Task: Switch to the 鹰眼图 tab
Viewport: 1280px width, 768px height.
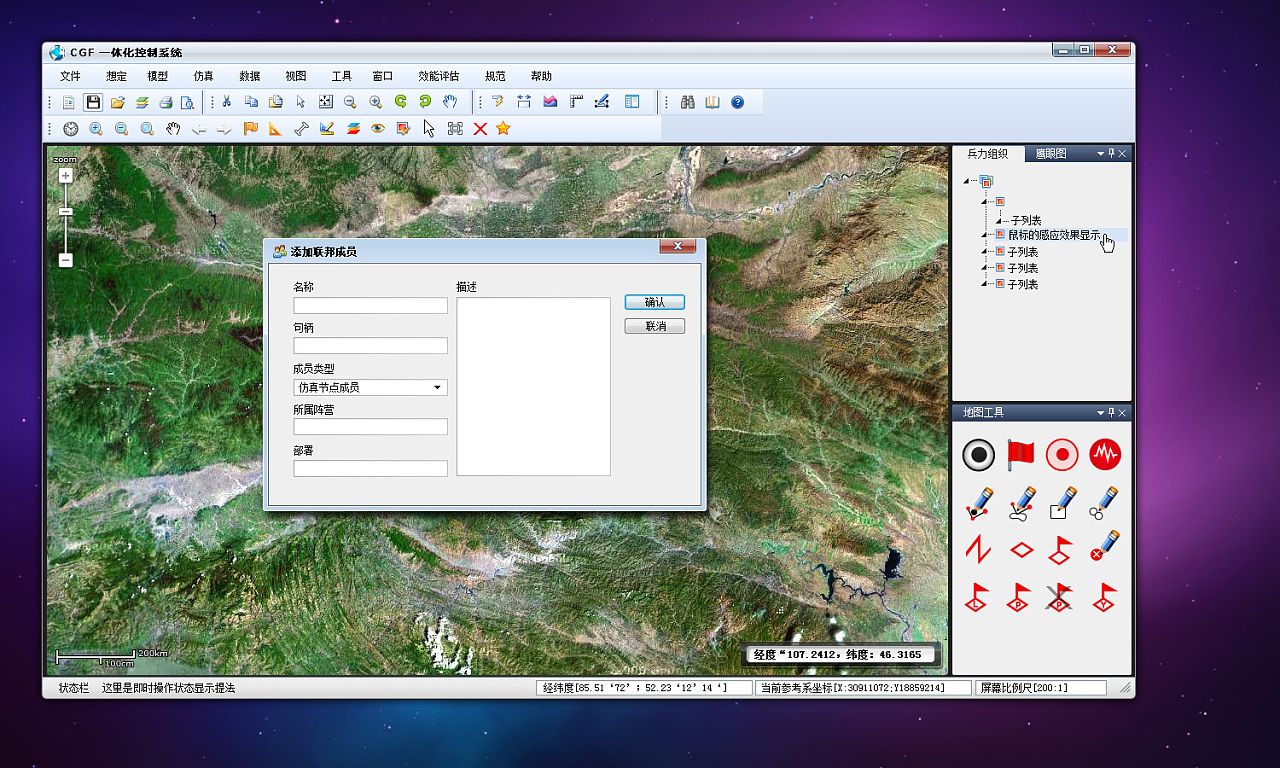Action: tap(1051, 154)
